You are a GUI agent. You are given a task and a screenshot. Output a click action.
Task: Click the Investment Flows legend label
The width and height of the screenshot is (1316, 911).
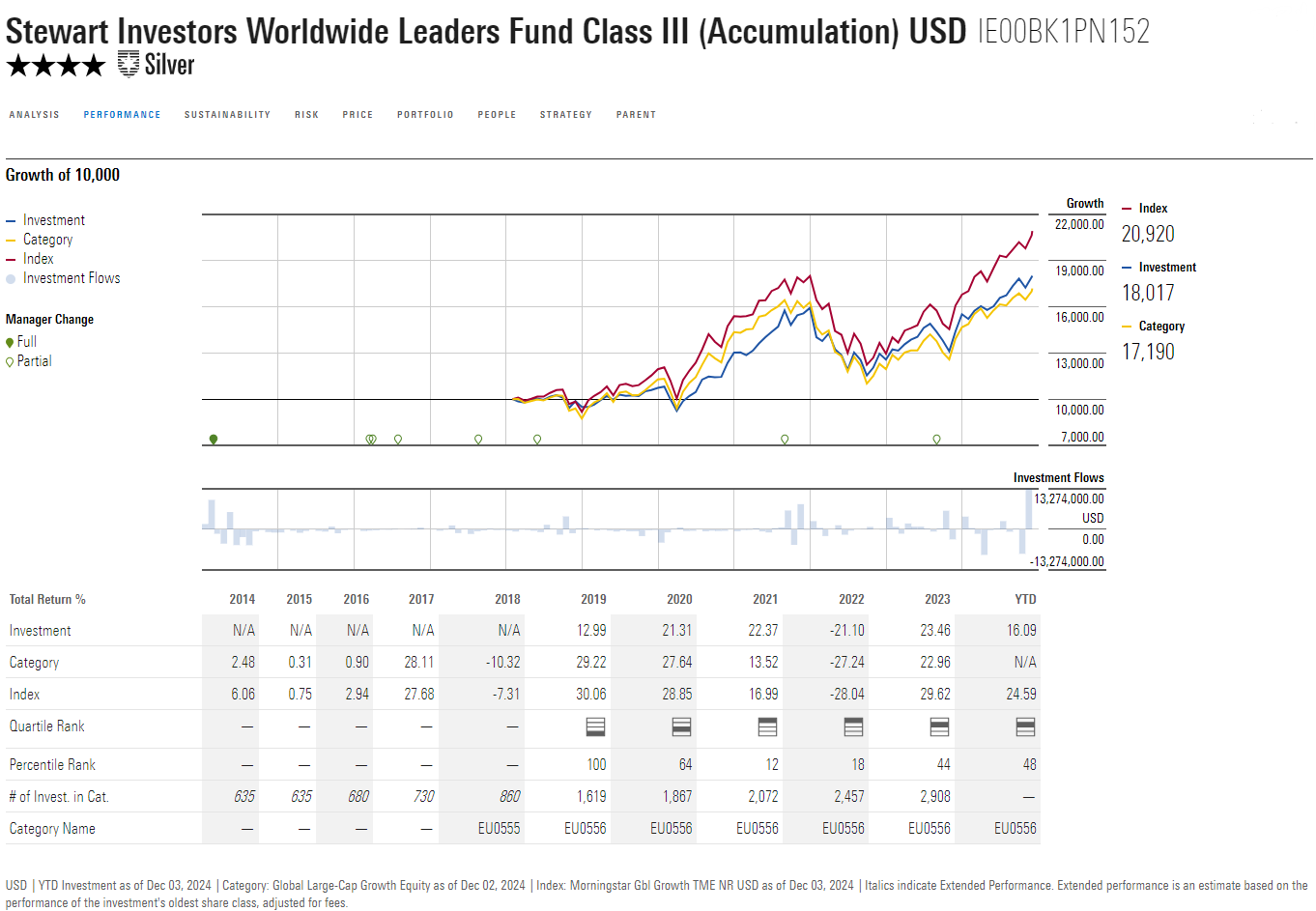(72, 278)
